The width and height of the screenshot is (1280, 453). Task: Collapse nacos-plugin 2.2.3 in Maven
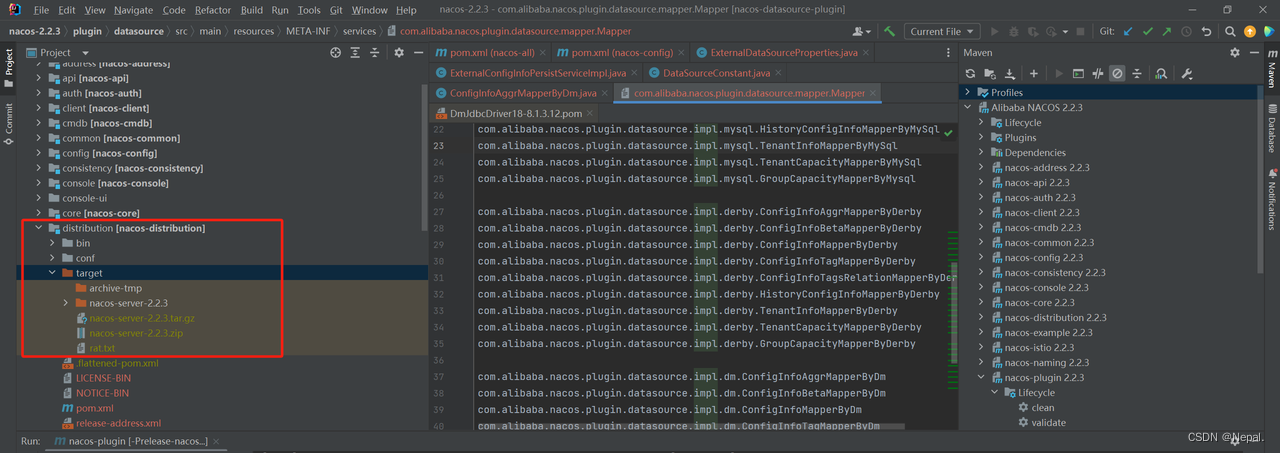(982, 378)
